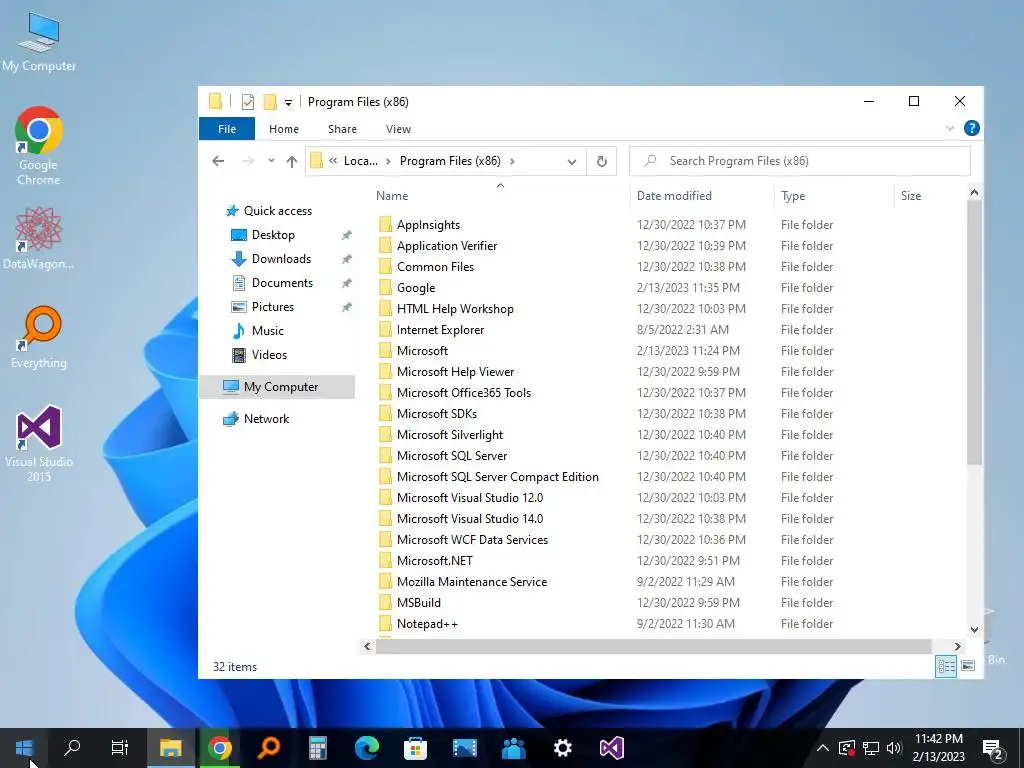Open Settings gear on the taskbar

pos(563,748)
